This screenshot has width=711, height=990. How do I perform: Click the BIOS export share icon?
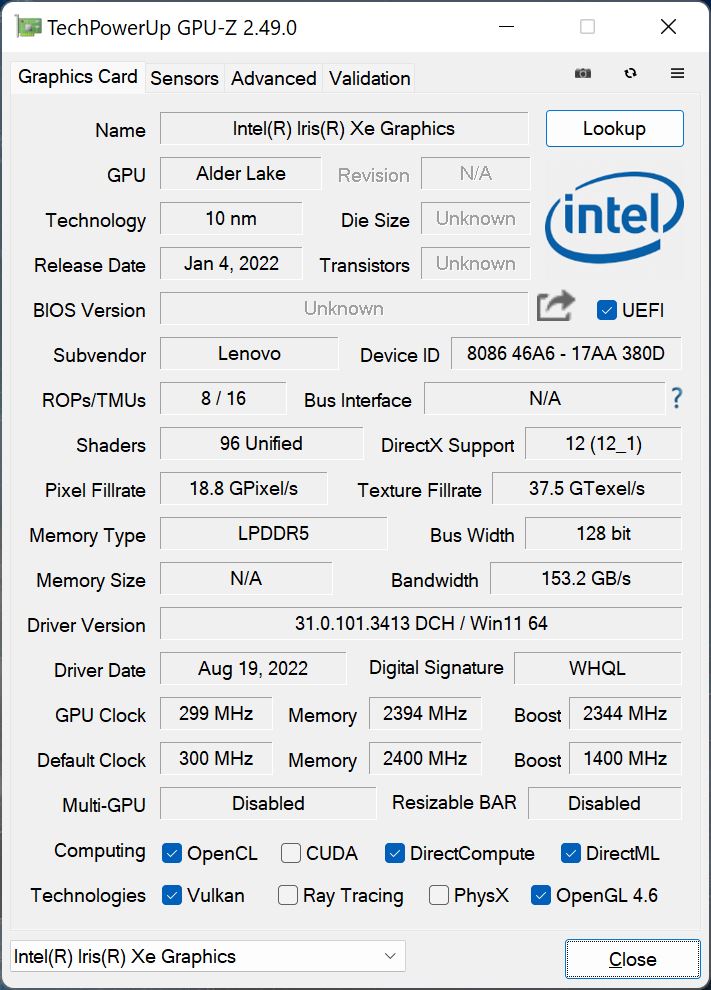click(x=556, y=306)
